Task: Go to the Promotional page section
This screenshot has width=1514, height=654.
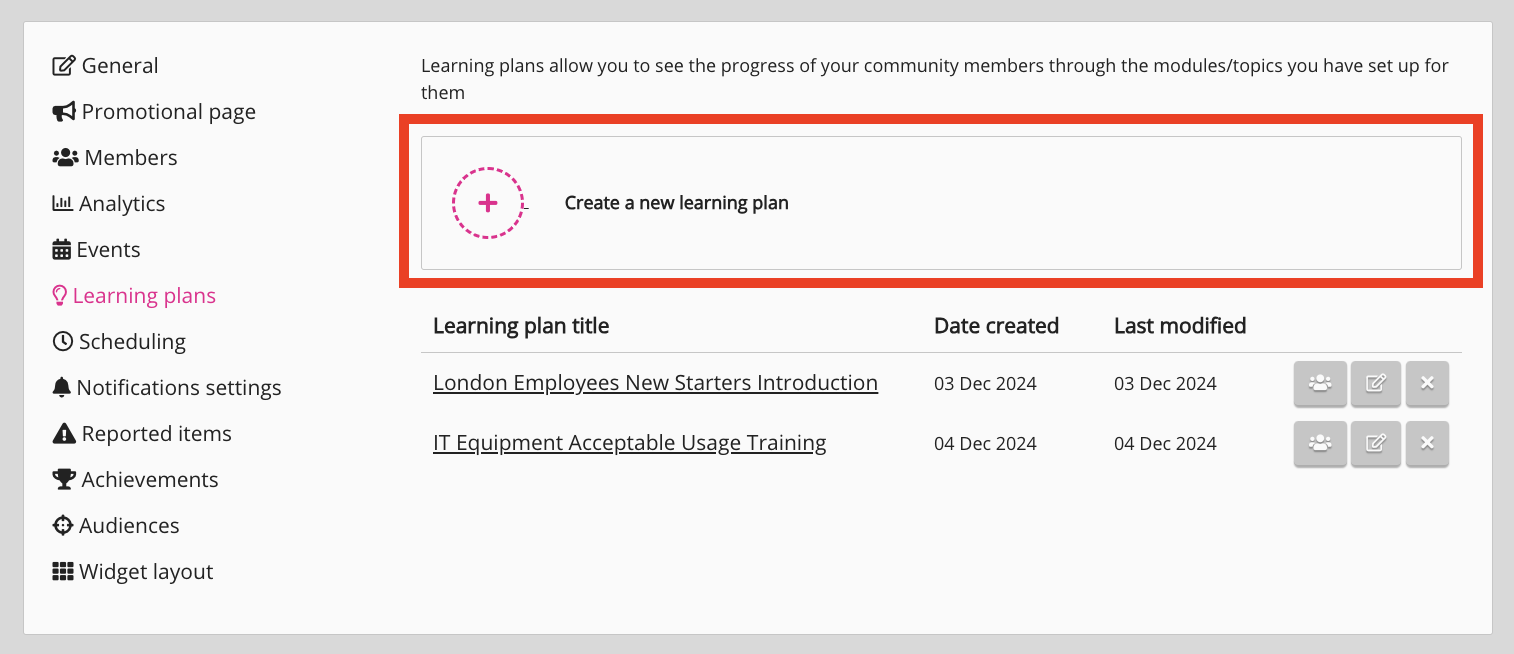Action: coord(168,112)
